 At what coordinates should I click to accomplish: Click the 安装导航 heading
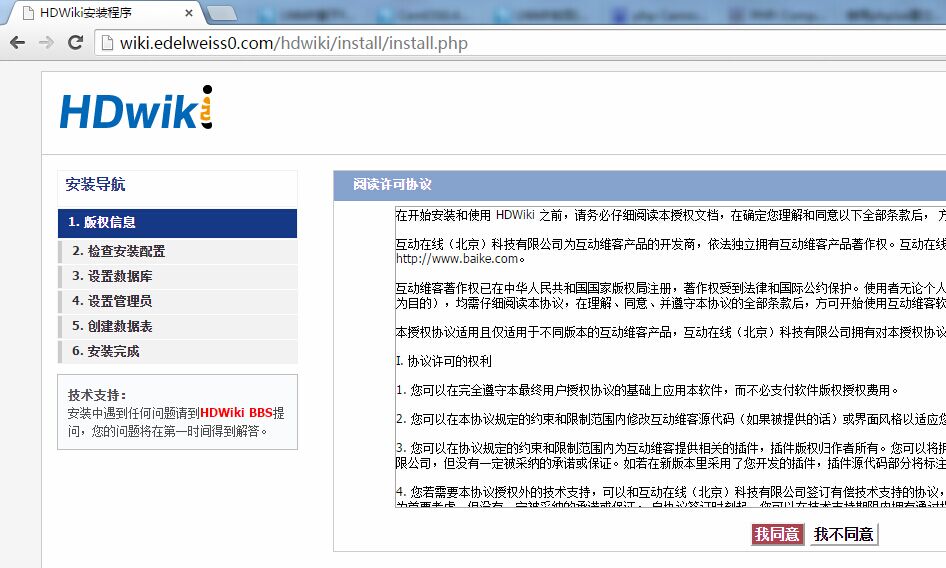[95, 185]
